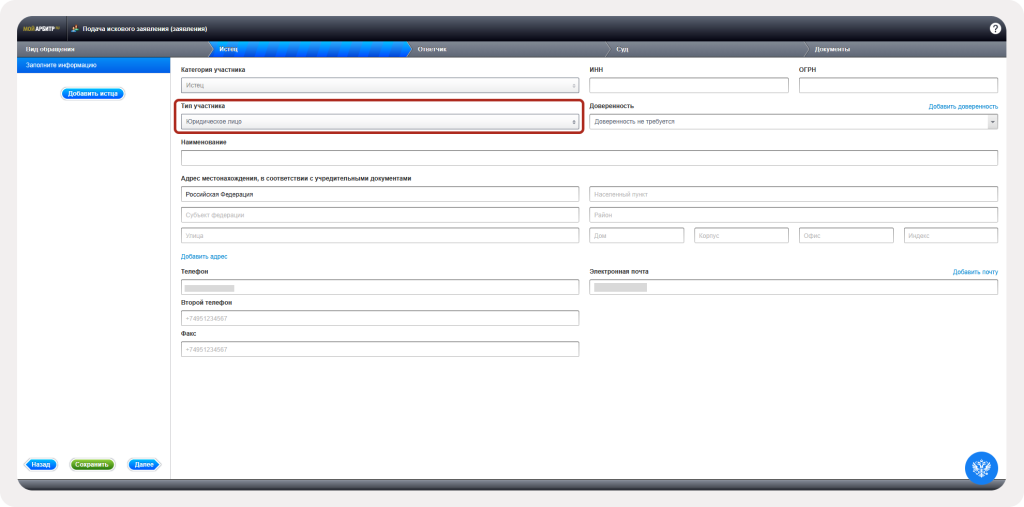
Task: Click the Добавить адрес link
Action: point(204,257)
